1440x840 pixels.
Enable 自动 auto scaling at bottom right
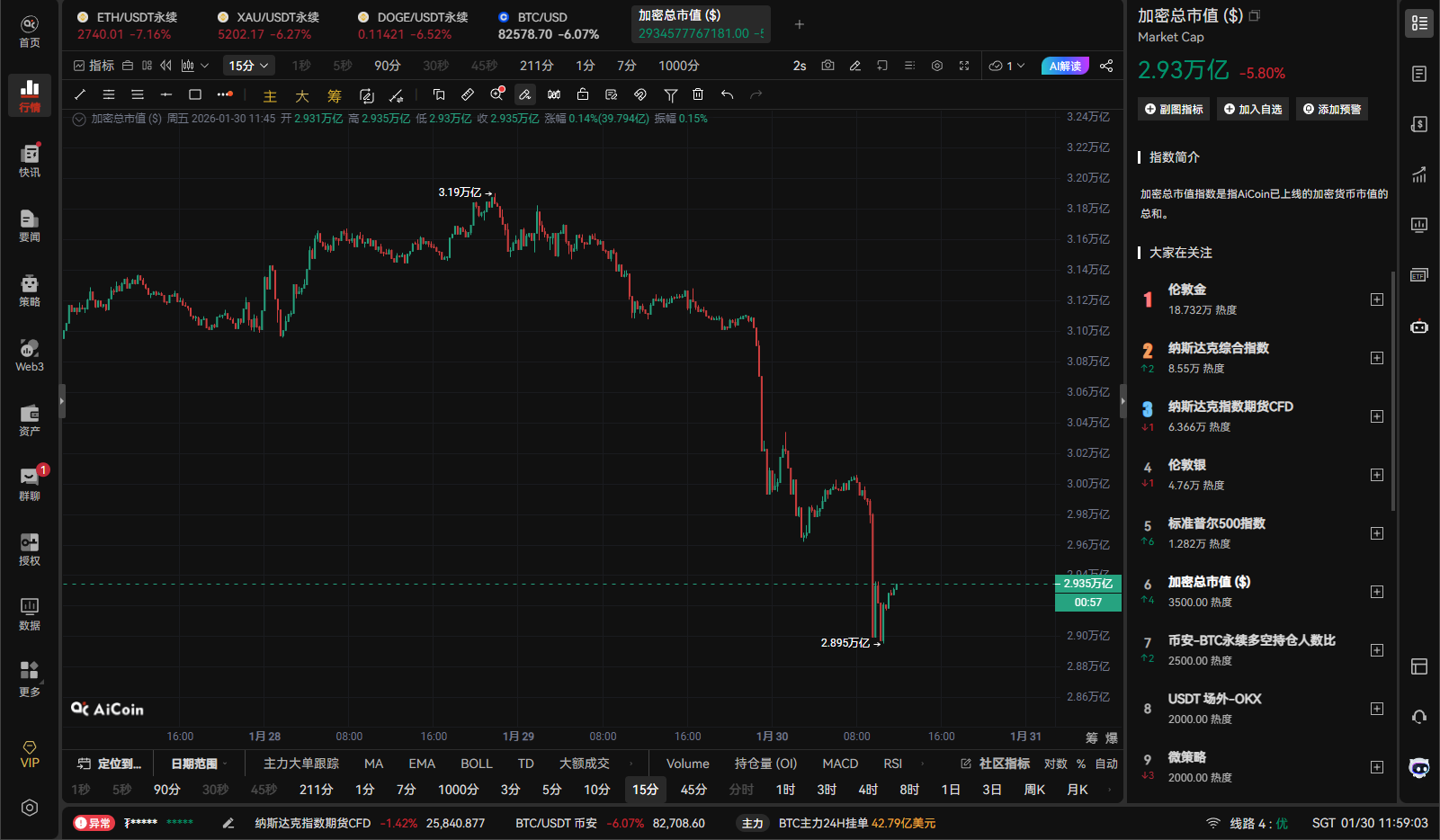[1106, 763]
